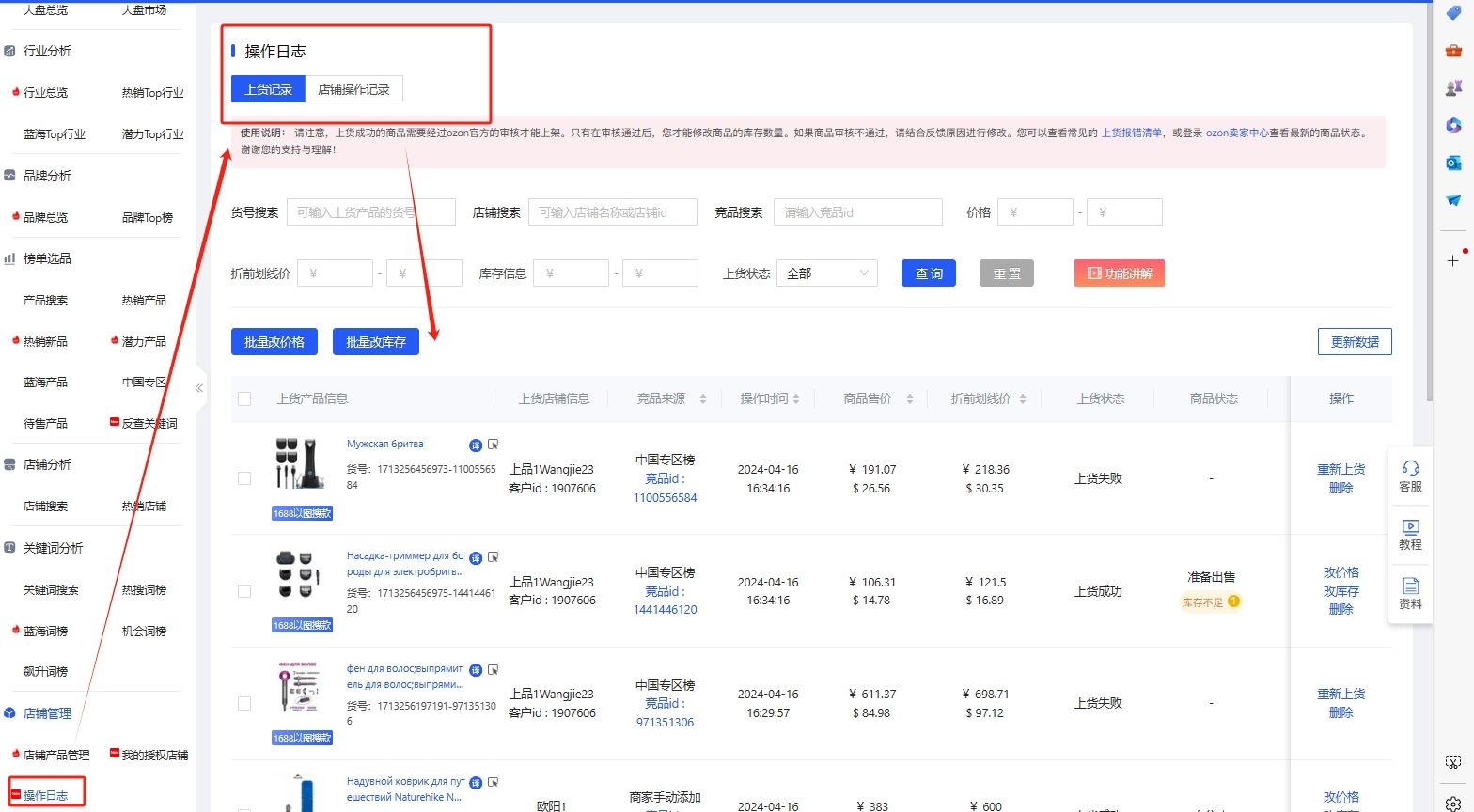Open the Games chess icon in browser sidebar
Viewport: 1474px width, 812px height.
tap(1453, 88)
